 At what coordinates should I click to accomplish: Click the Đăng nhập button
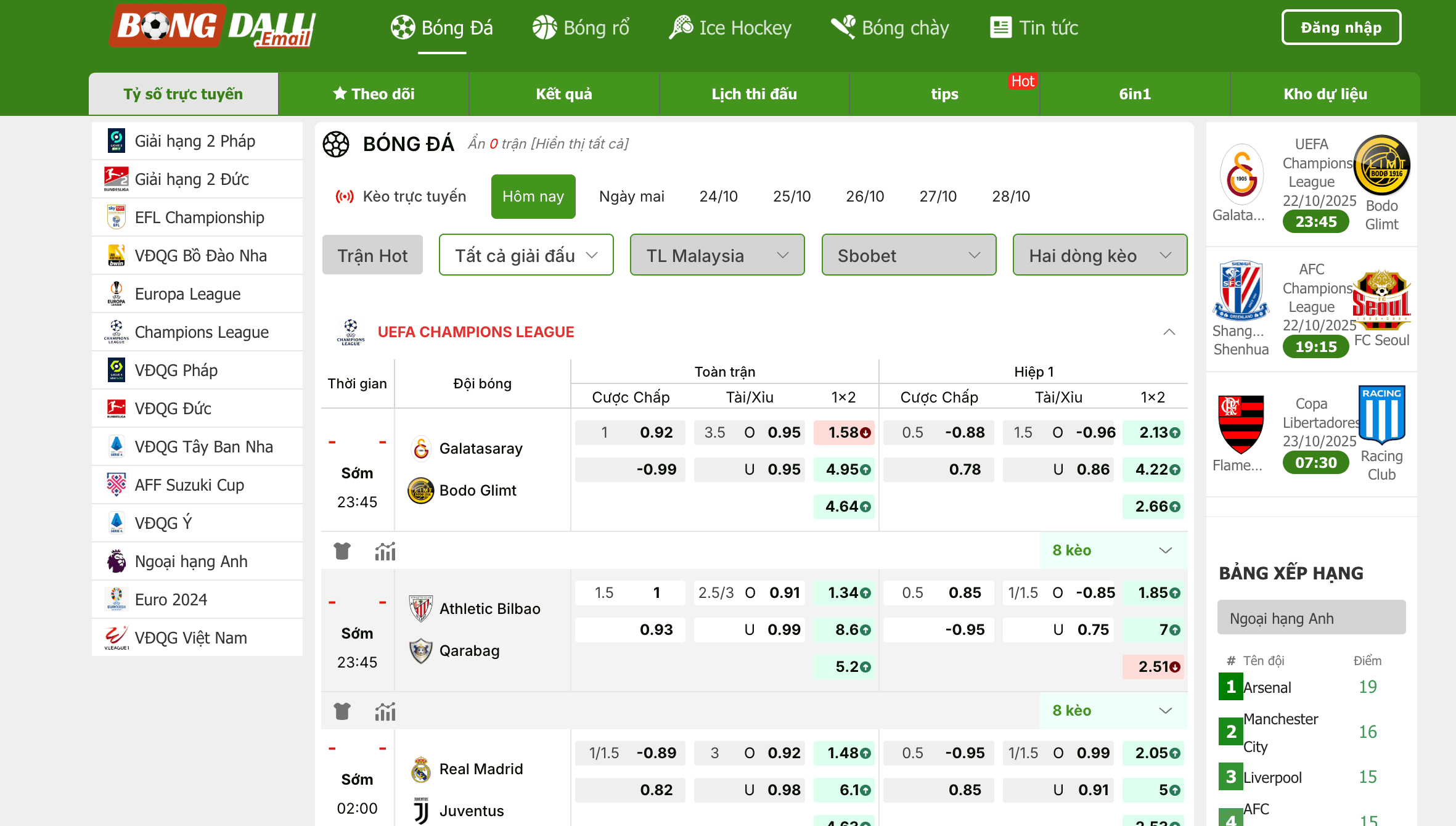click(1341, 27)
